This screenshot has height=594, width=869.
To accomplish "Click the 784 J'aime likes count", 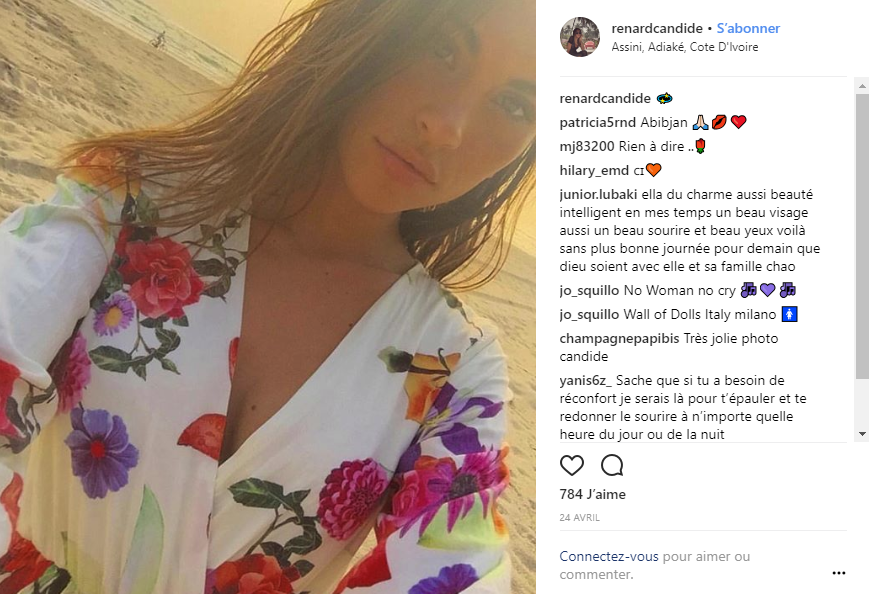I will coord(592,494).
